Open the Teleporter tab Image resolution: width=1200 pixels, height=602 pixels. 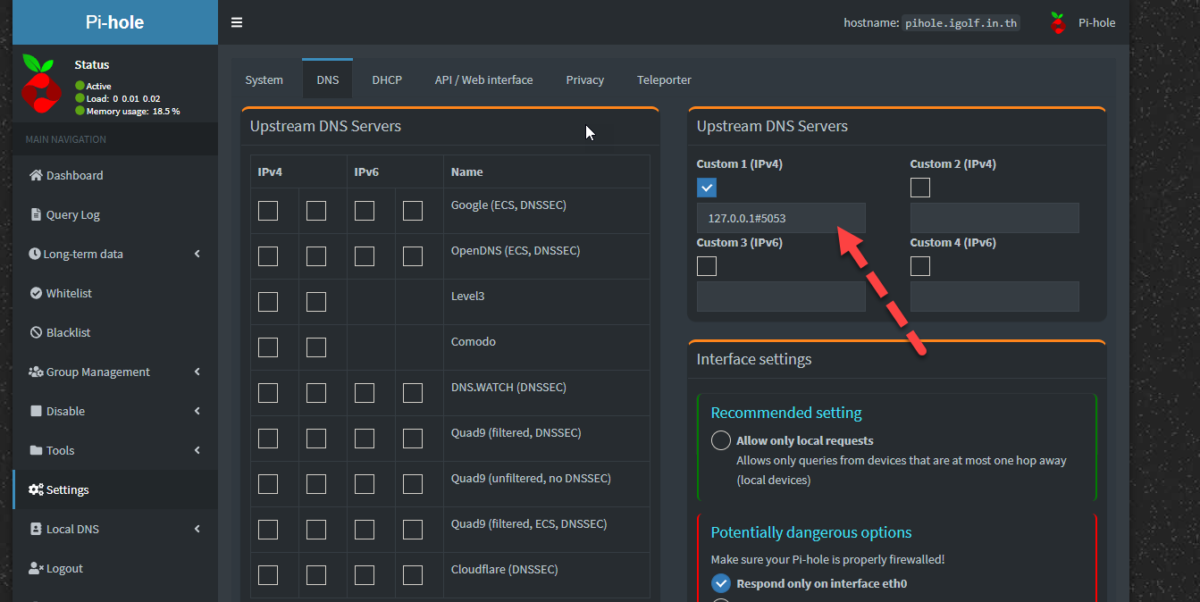[664, 80]
